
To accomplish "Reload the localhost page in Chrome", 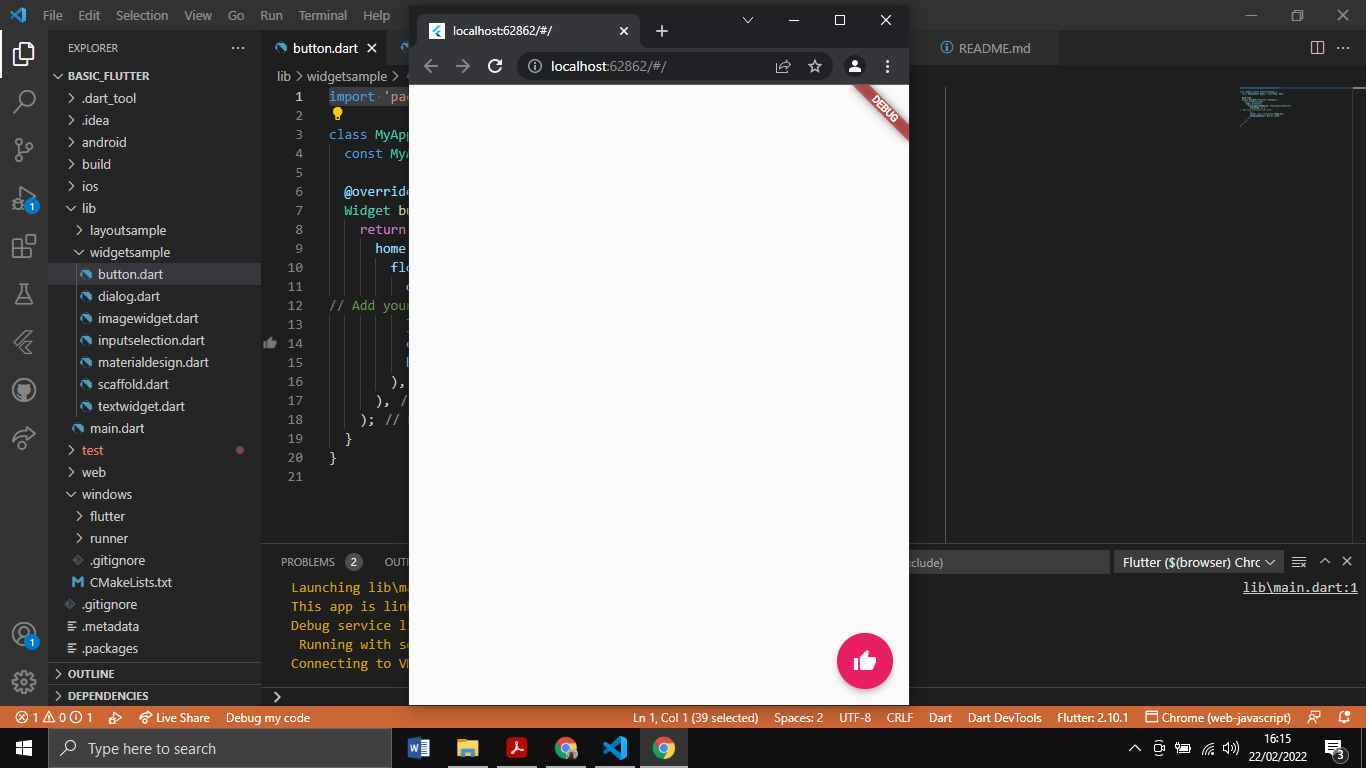I will pyautogui.click(x=495, y=65).
